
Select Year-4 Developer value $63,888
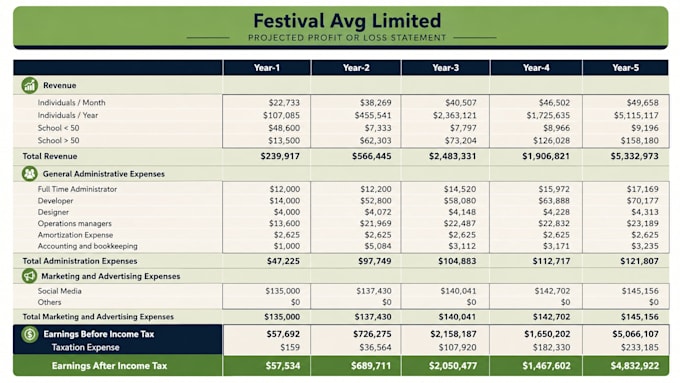pyautogui.click(x=553, y=201)
